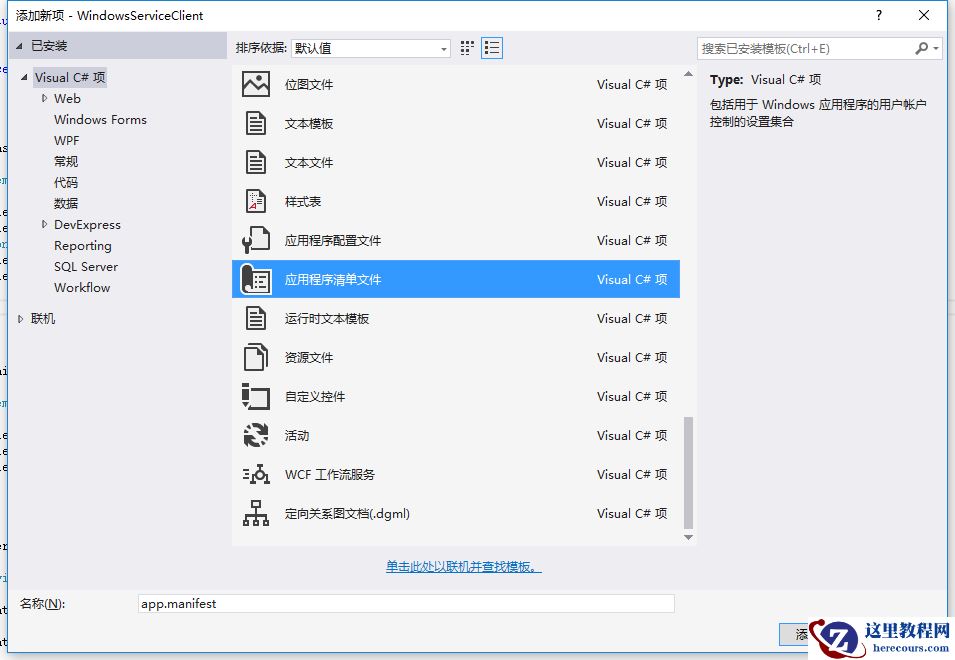The image size is (955, 660).
Task: Click the 应用程序清单文件 manifest icon
Action: 256,279
